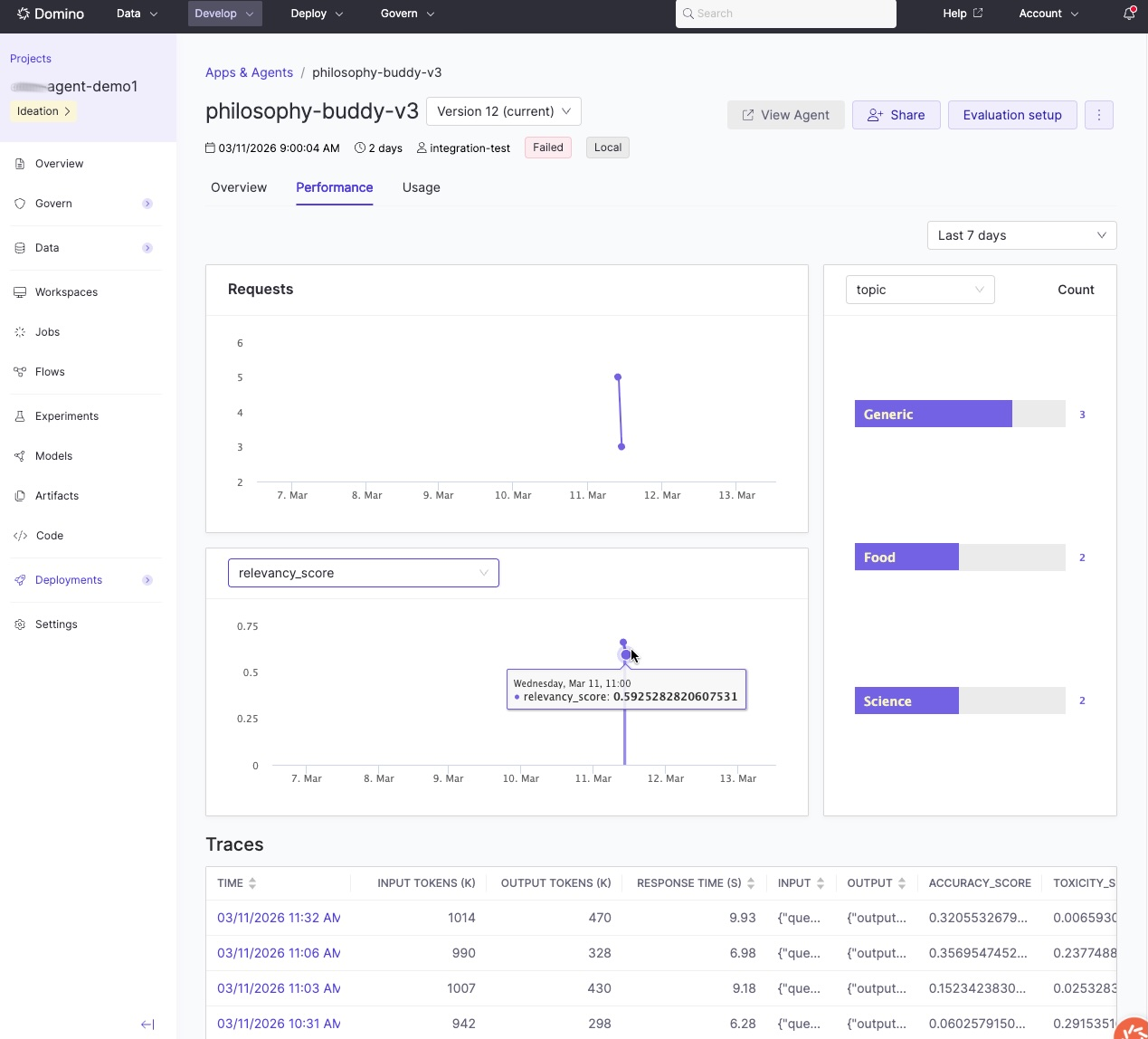Toggle sort on RESPONSE TIME column

coord(750,883)
